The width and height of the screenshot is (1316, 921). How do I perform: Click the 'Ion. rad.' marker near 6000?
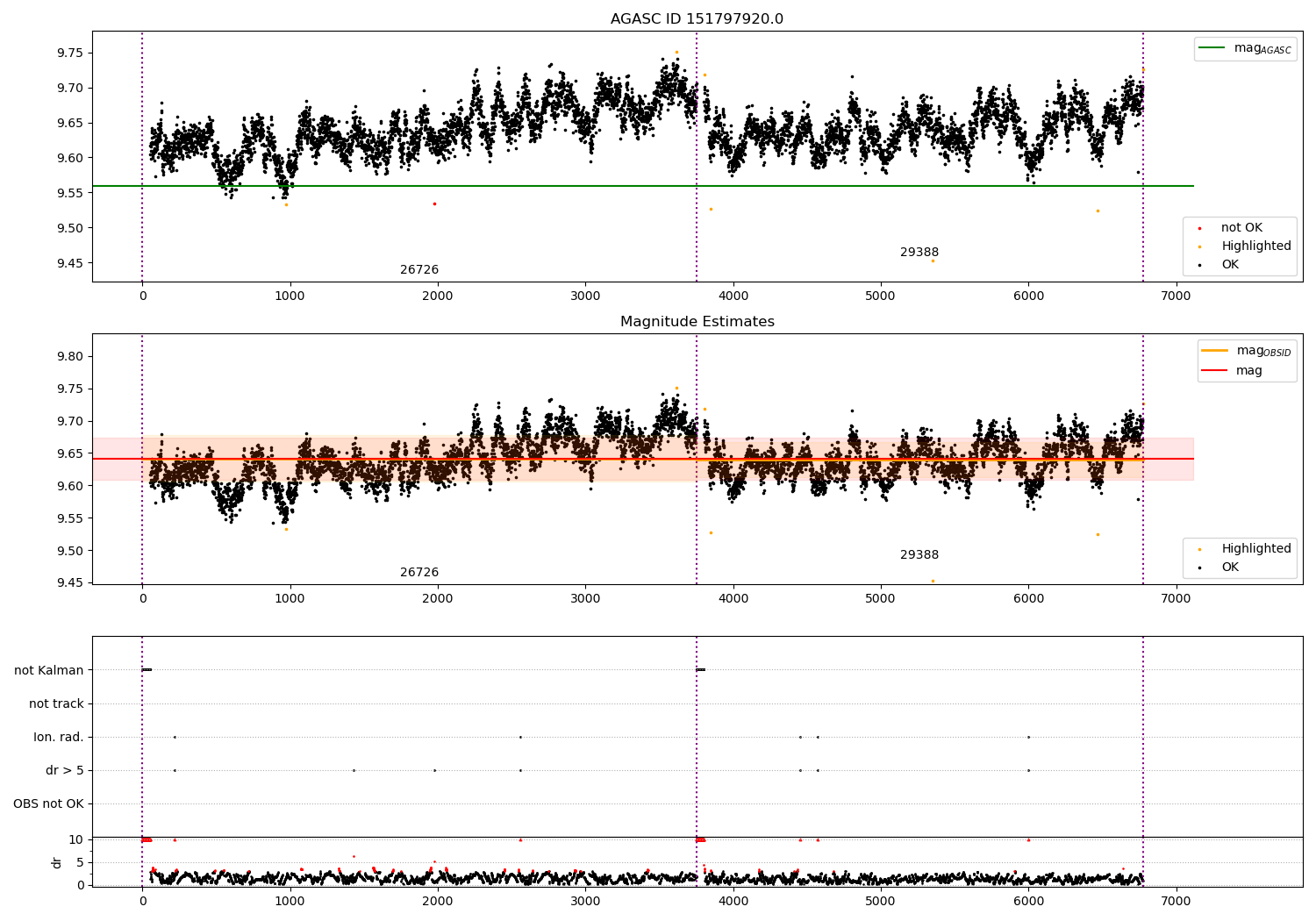(x=1028, y=737)
